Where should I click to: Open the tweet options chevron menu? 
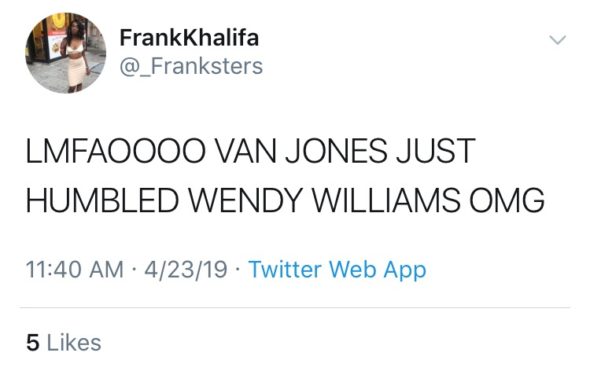[557, 40]
